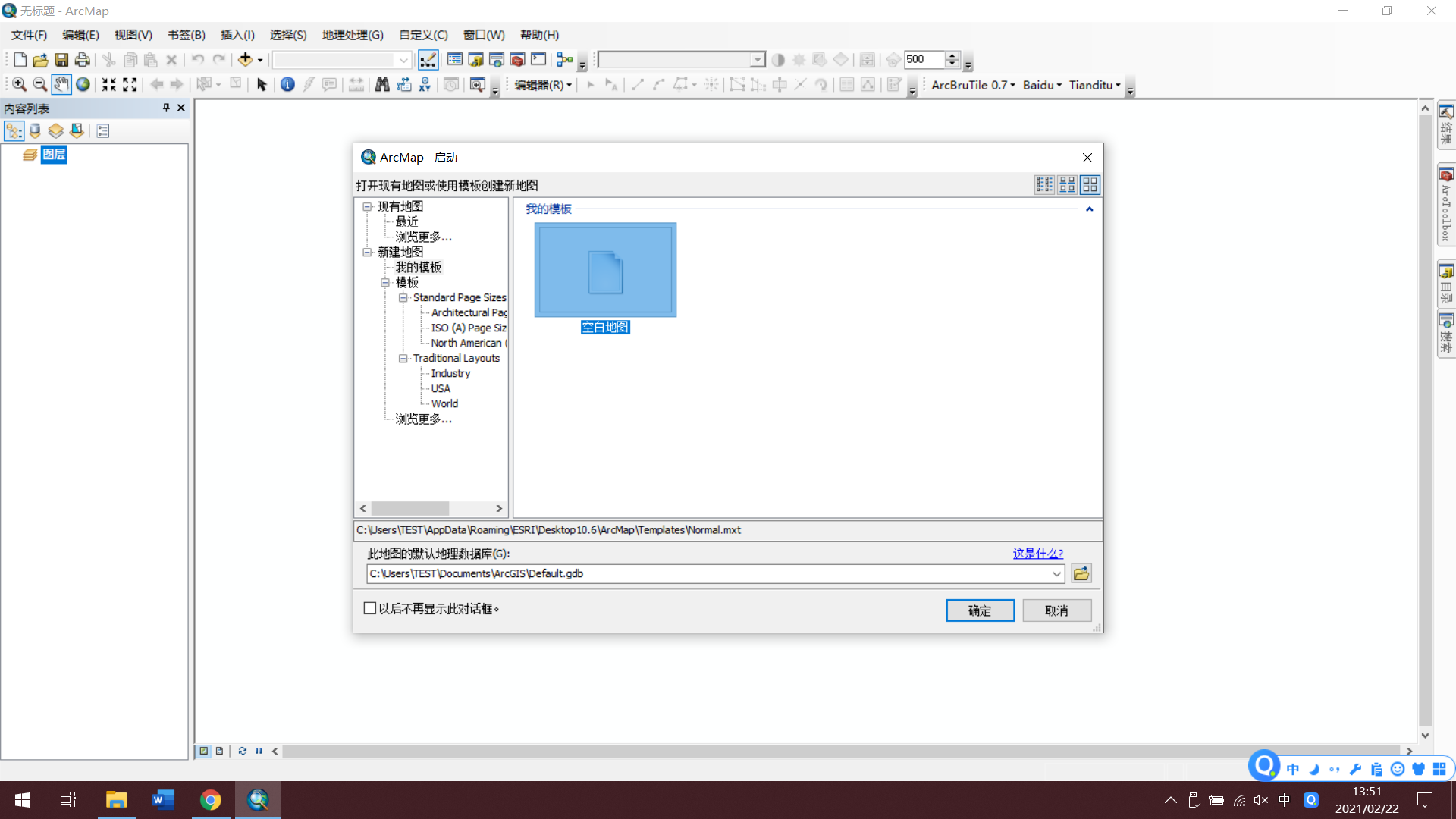Collapse the Traditional Layouts tree node
Screen dimensions: 1456x819
(403, 358)
